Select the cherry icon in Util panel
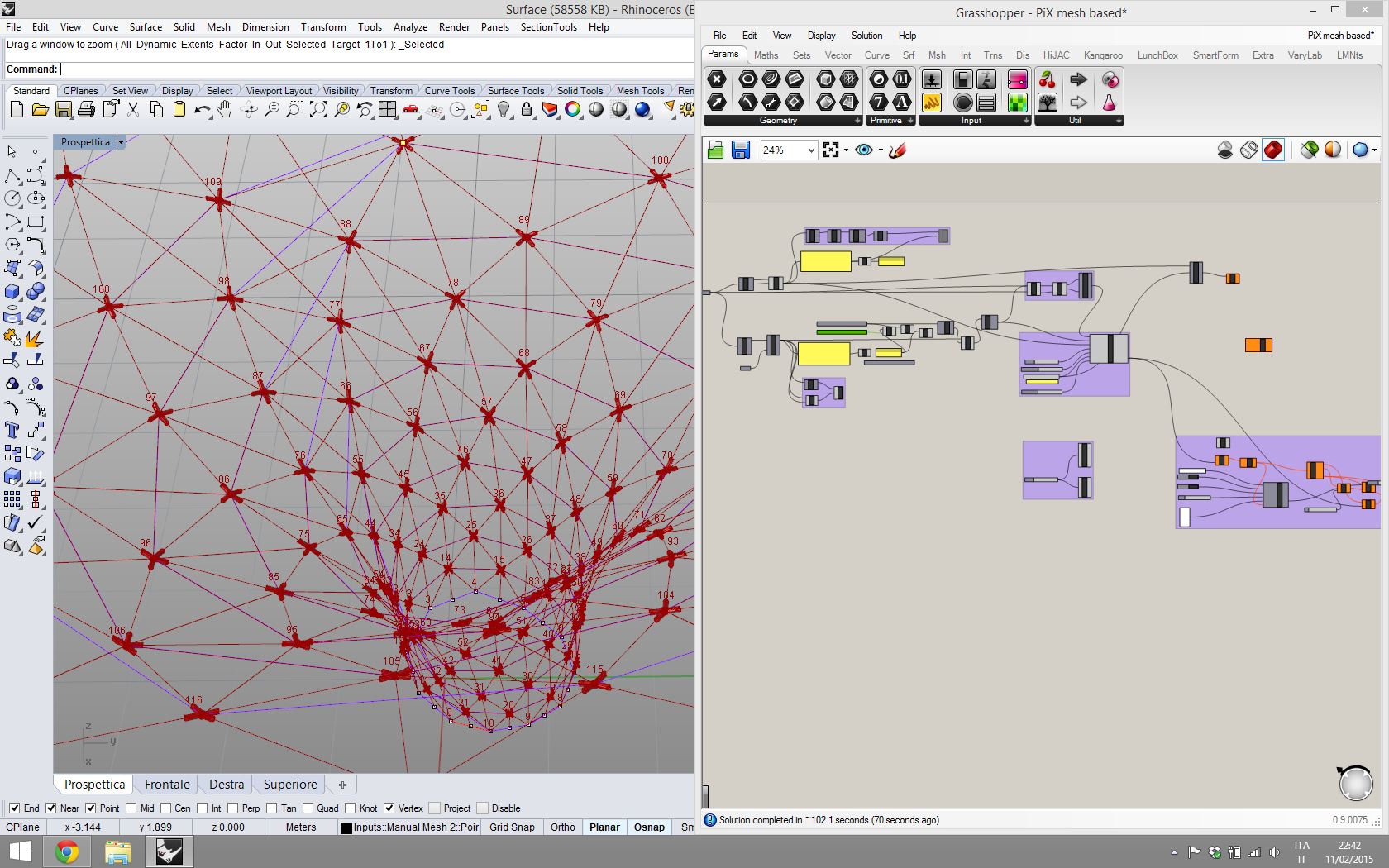The width and height of the screenshot is (1389, 868). click(1047, 80)
